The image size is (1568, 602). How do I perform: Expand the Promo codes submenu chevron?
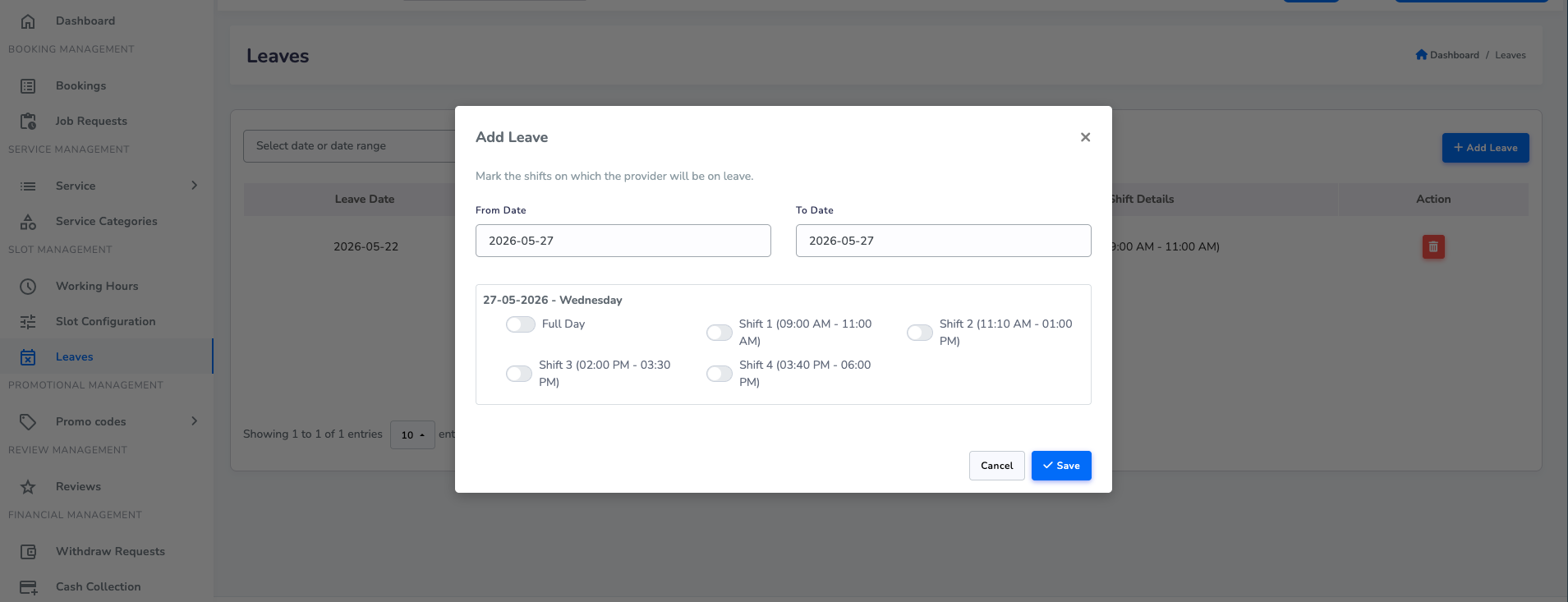195,421
